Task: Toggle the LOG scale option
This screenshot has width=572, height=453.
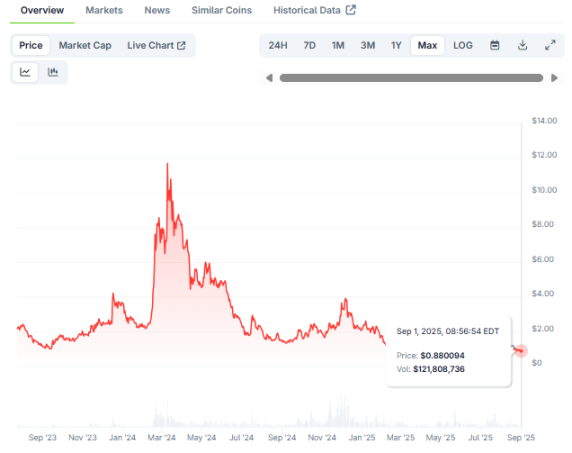Action: 463,45
